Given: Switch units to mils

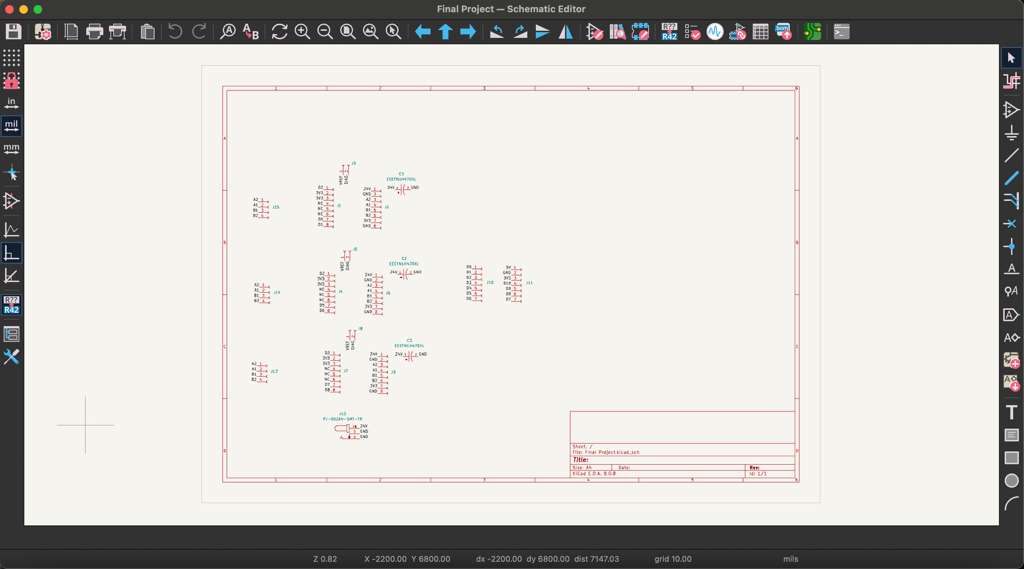Looking at the screenshot, I should (x=11, y=125).
